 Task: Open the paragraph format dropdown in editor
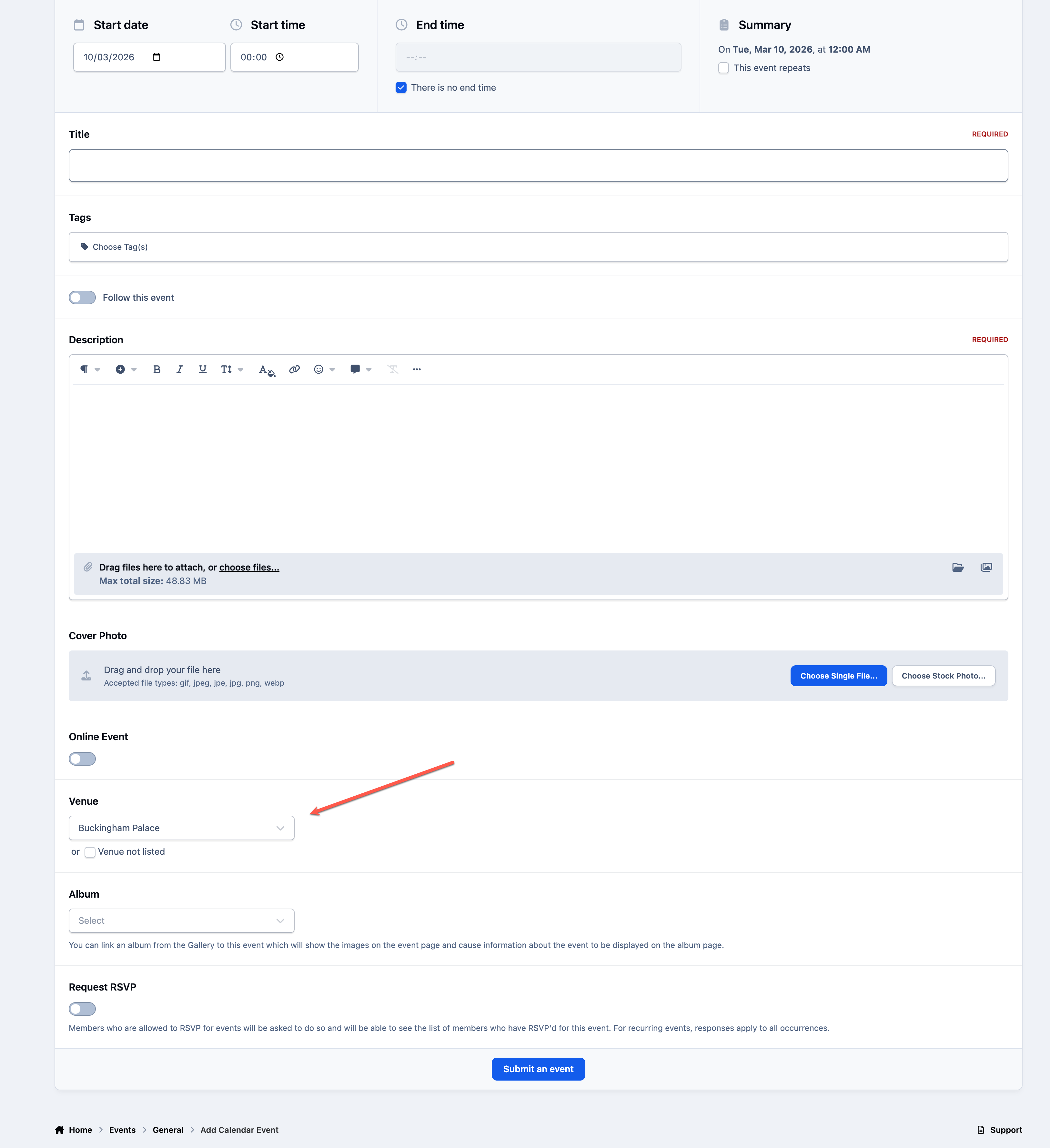[89, 369]
